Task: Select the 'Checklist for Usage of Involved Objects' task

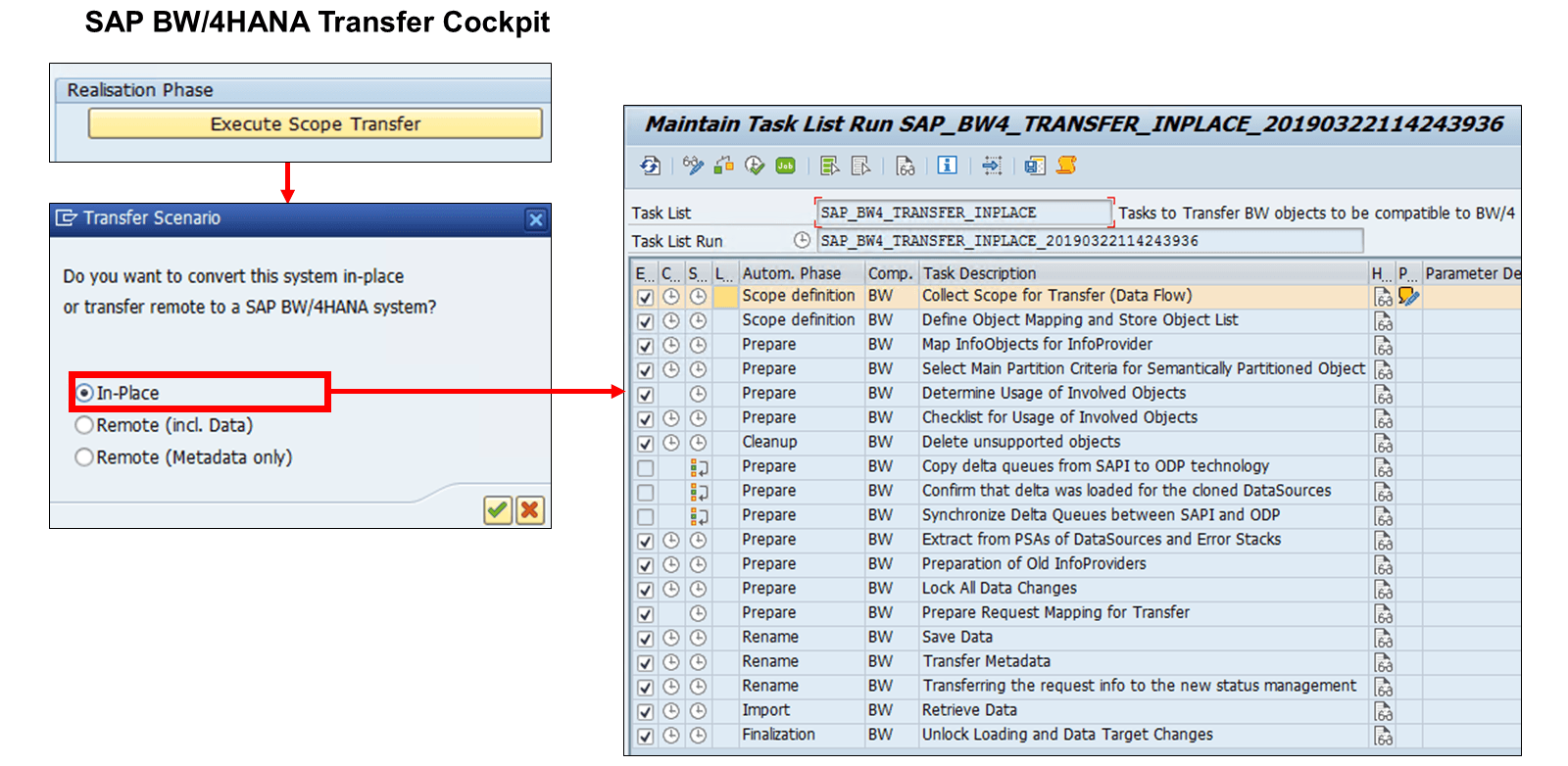Action: tap(1059, 417)
